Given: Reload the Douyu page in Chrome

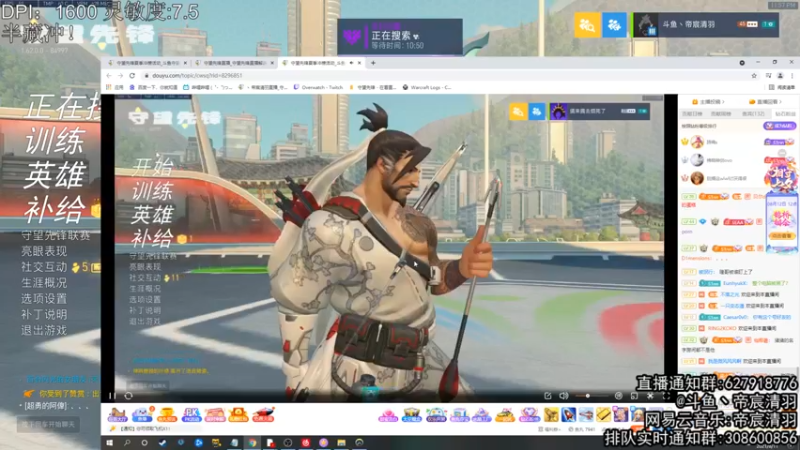Looking at the screenshot, I should 132,76.
